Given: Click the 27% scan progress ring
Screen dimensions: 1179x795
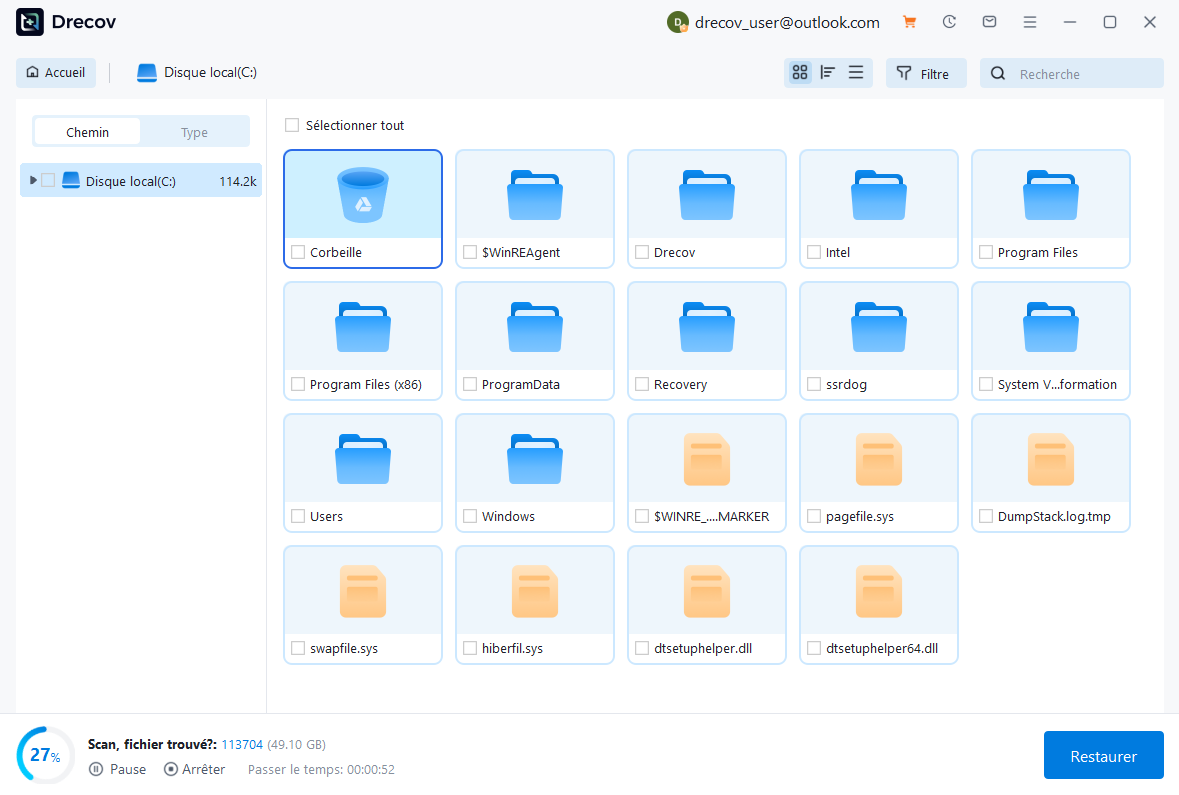Looking at the screenshot, I should coord(45,754).
